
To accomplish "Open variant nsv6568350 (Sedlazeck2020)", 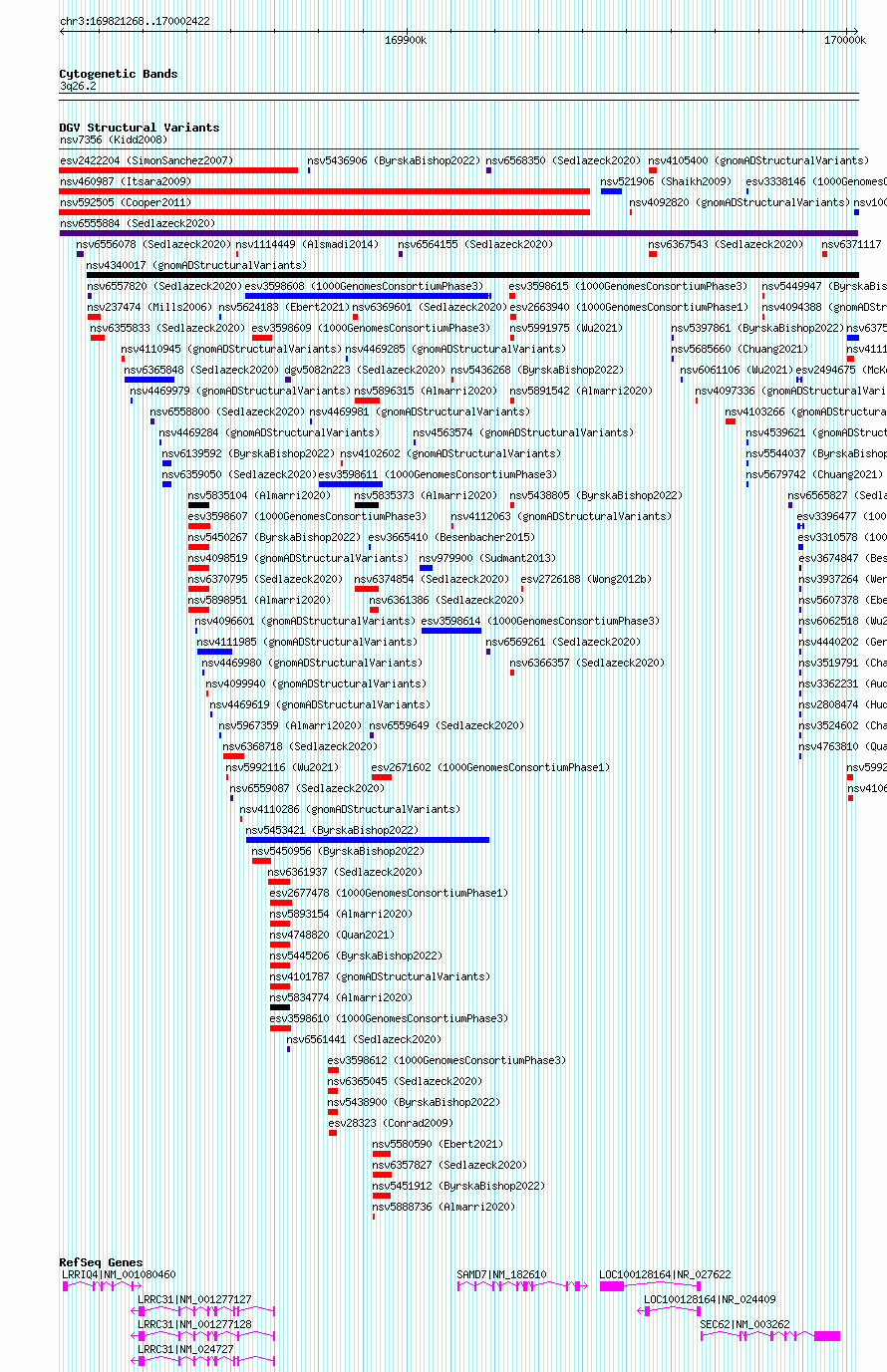I will [562, 160].
